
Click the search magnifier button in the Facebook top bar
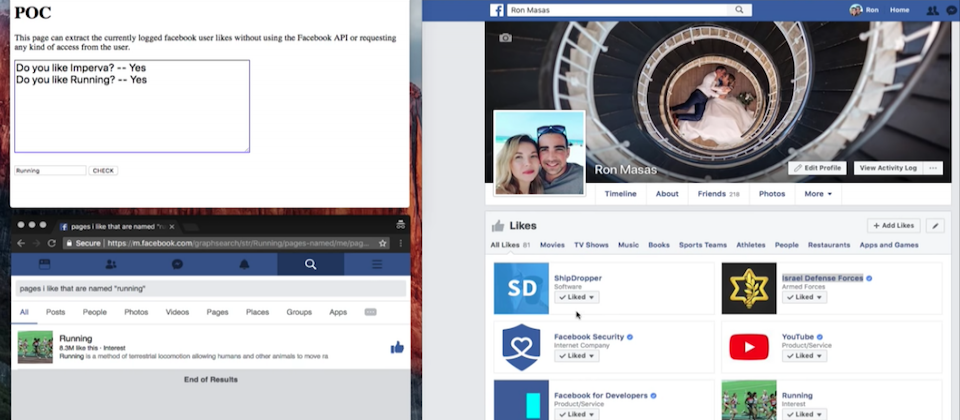pyautogui.click(x=739, y=10)
